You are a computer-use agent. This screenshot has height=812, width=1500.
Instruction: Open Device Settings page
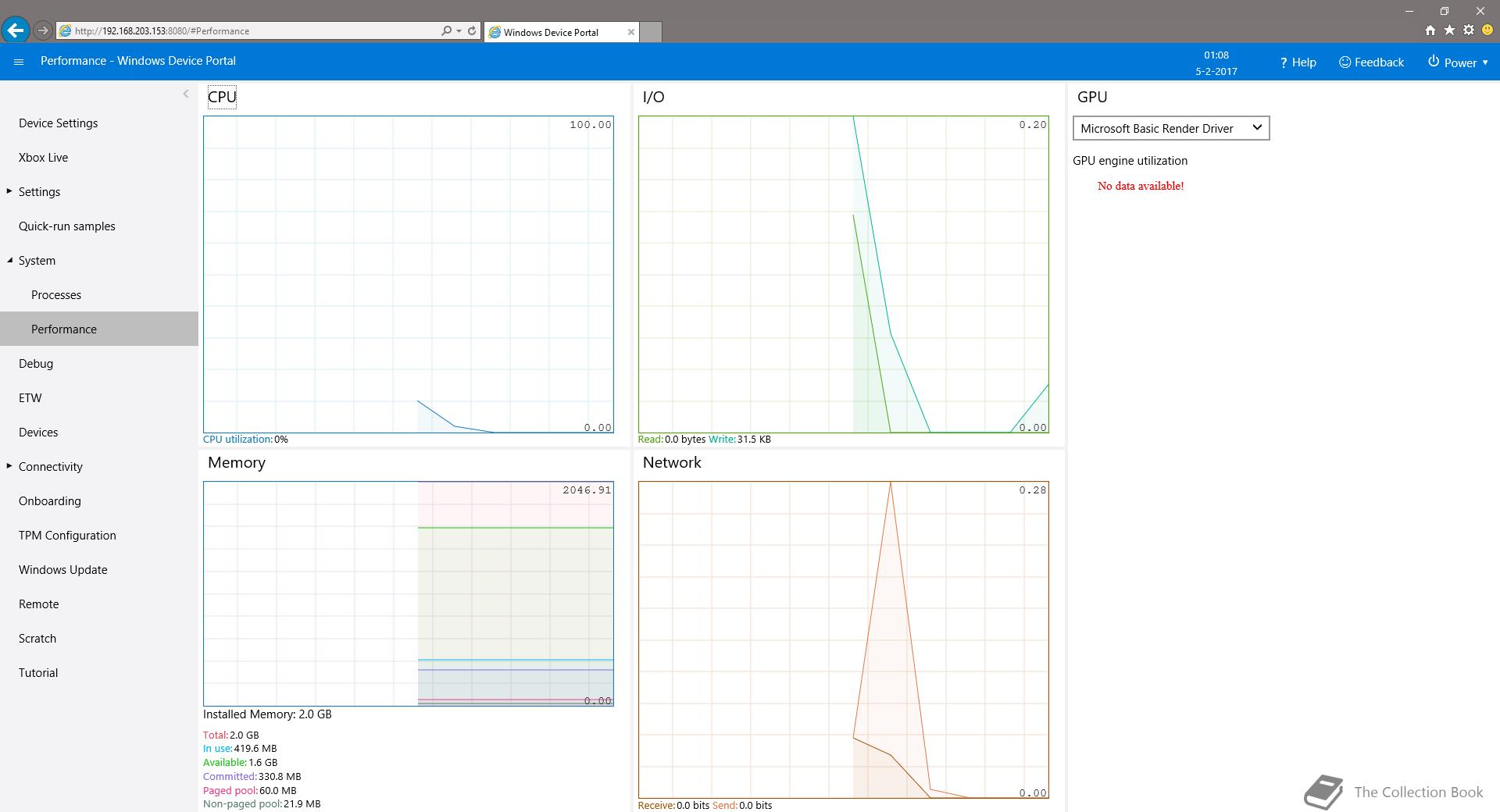pos(59,123)
